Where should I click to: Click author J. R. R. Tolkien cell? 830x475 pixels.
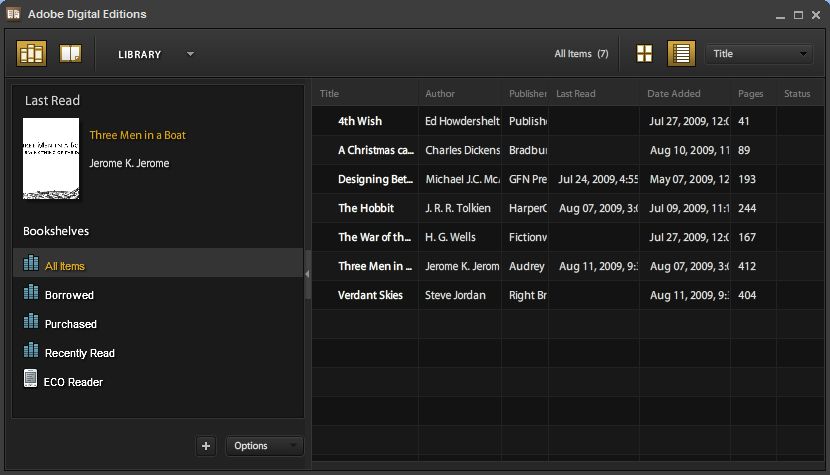coord(458,208)
